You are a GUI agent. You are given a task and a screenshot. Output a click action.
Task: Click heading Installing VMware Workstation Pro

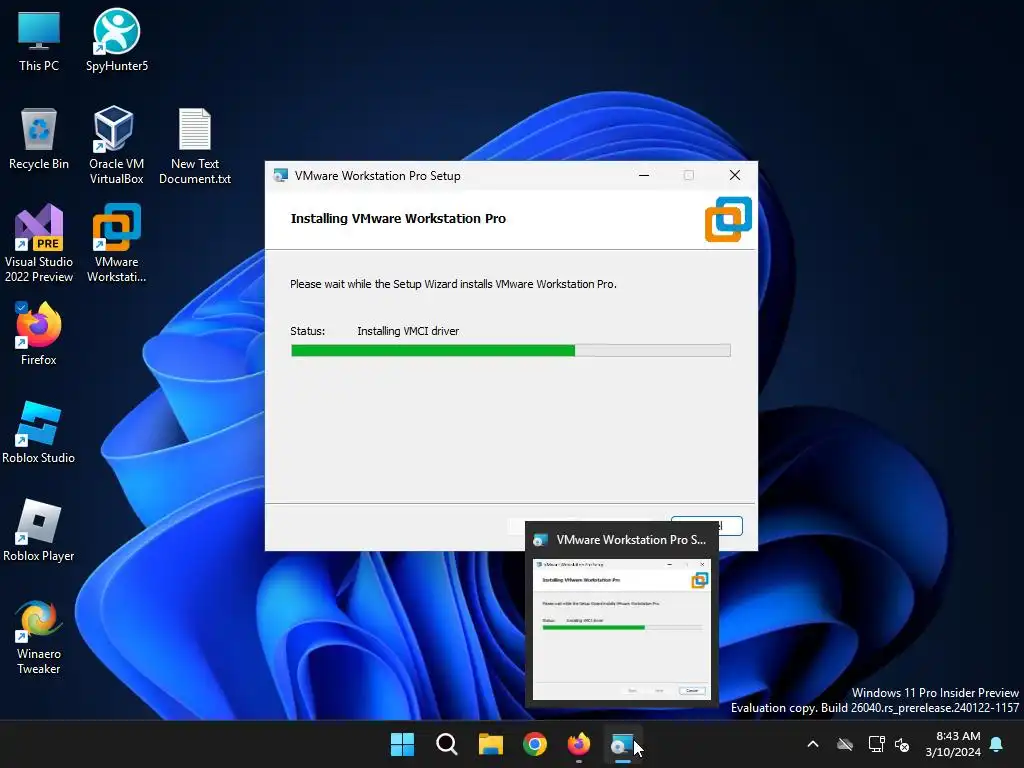[x=398, y=219]
